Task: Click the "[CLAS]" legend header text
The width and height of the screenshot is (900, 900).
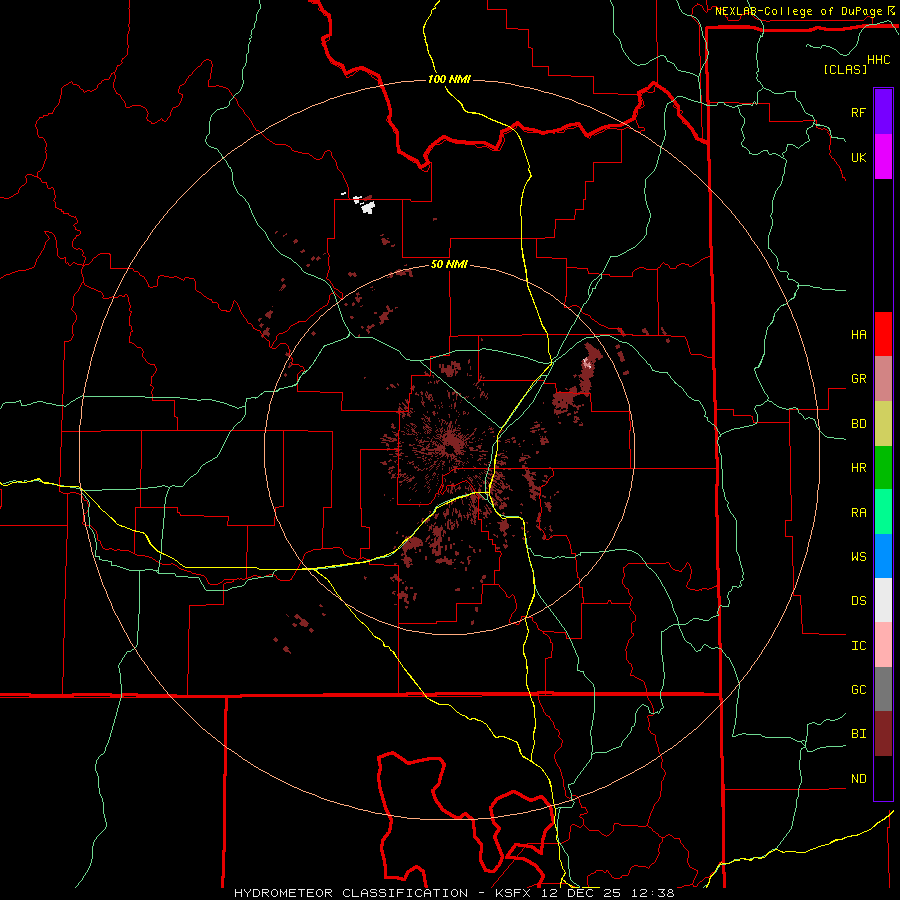Action: coord(845,69)
